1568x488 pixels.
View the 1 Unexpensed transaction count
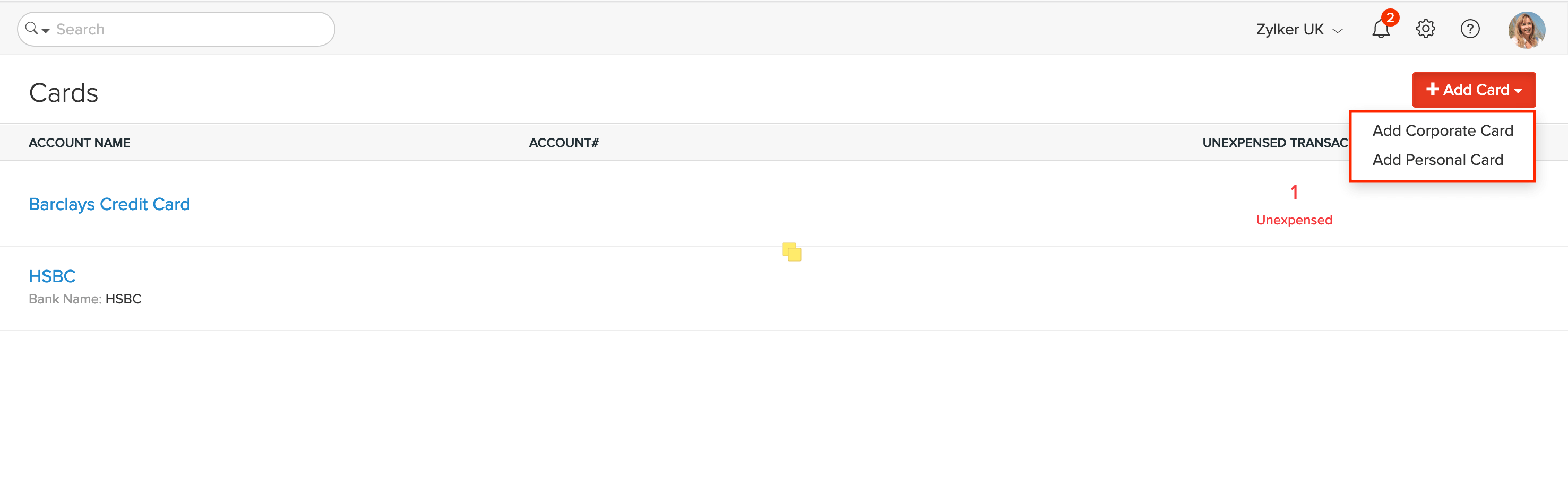click(x=1294, y=204)
